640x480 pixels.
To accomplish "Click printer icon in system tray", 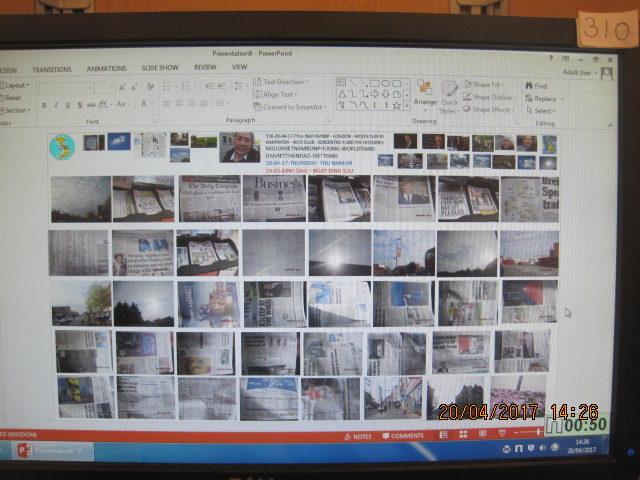I will 507,449.
